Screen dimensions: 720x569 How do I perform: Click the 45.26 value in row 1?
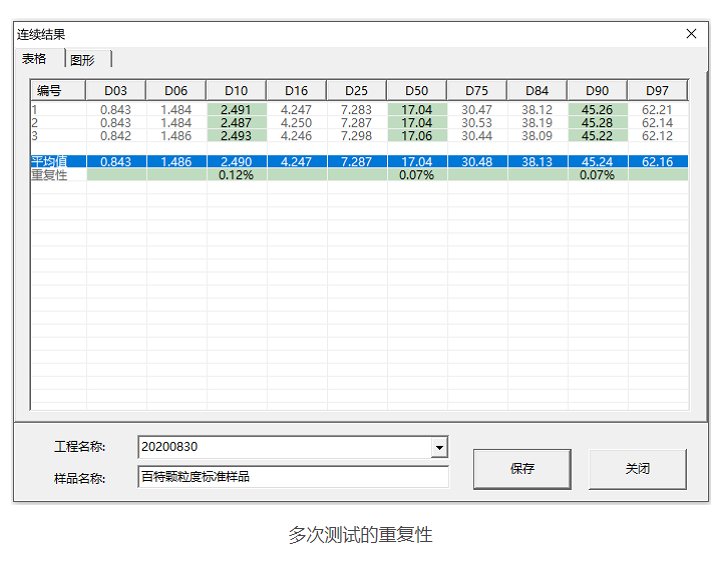point(597,110)
